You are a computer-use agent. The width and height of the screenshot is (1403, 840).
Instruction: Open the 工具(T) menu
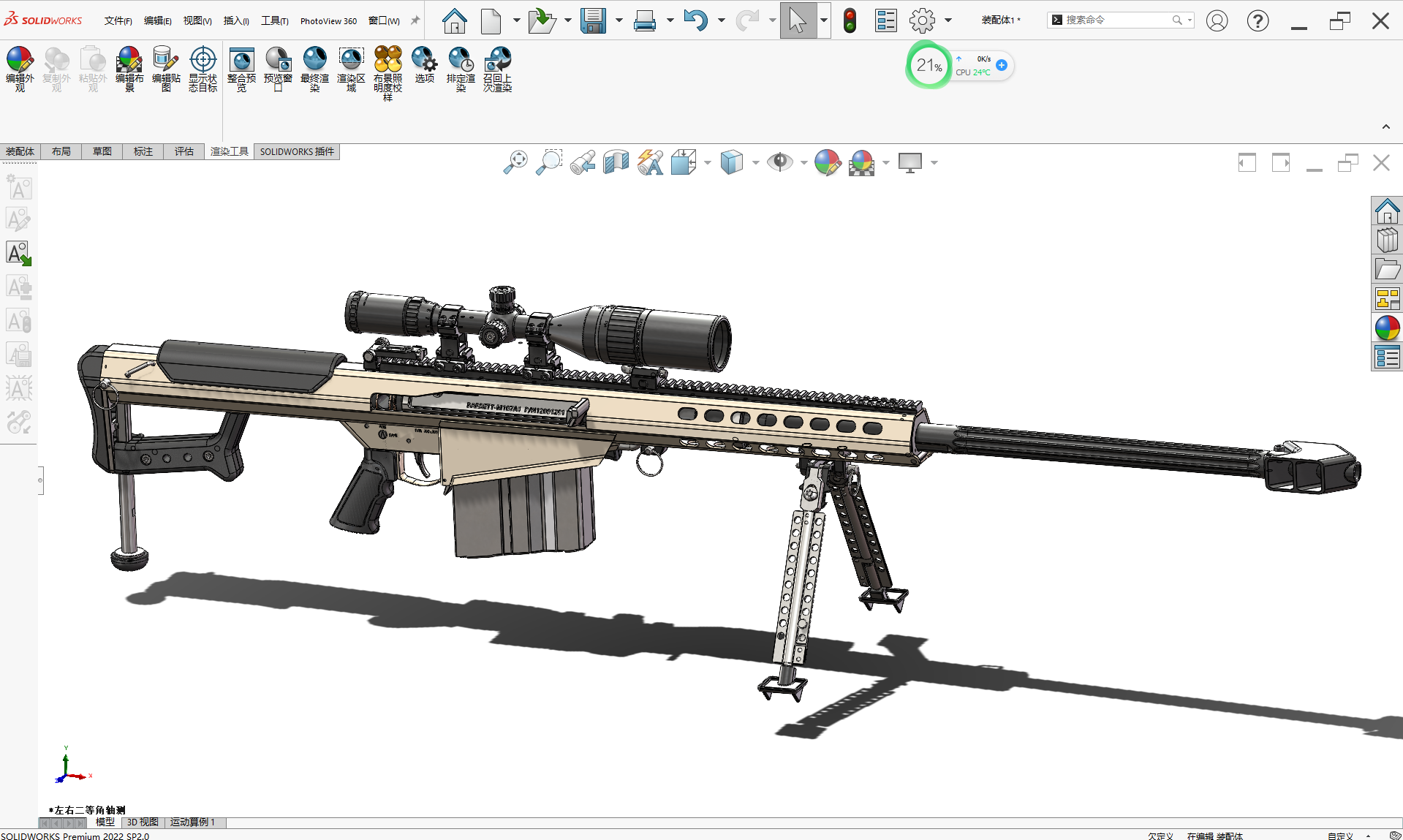275,21
